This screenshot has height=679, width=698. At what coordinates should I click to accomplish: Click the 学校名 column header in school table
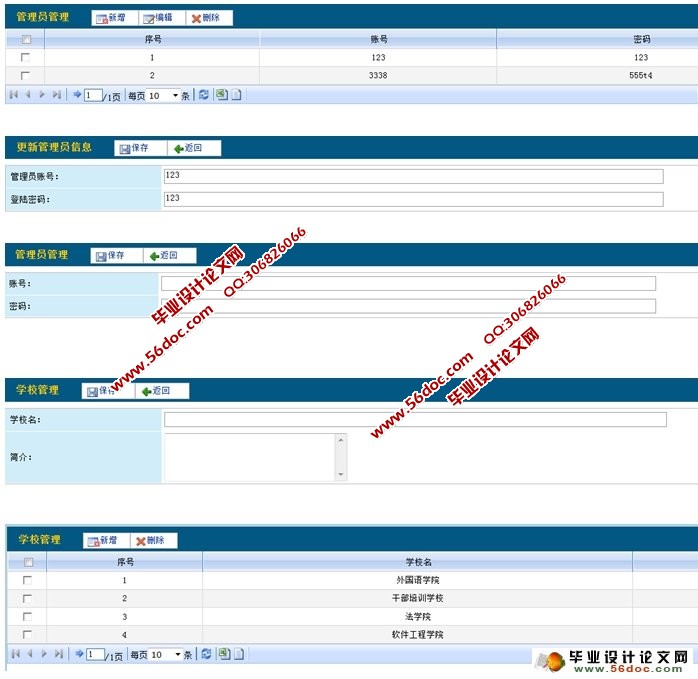[417, 562]
